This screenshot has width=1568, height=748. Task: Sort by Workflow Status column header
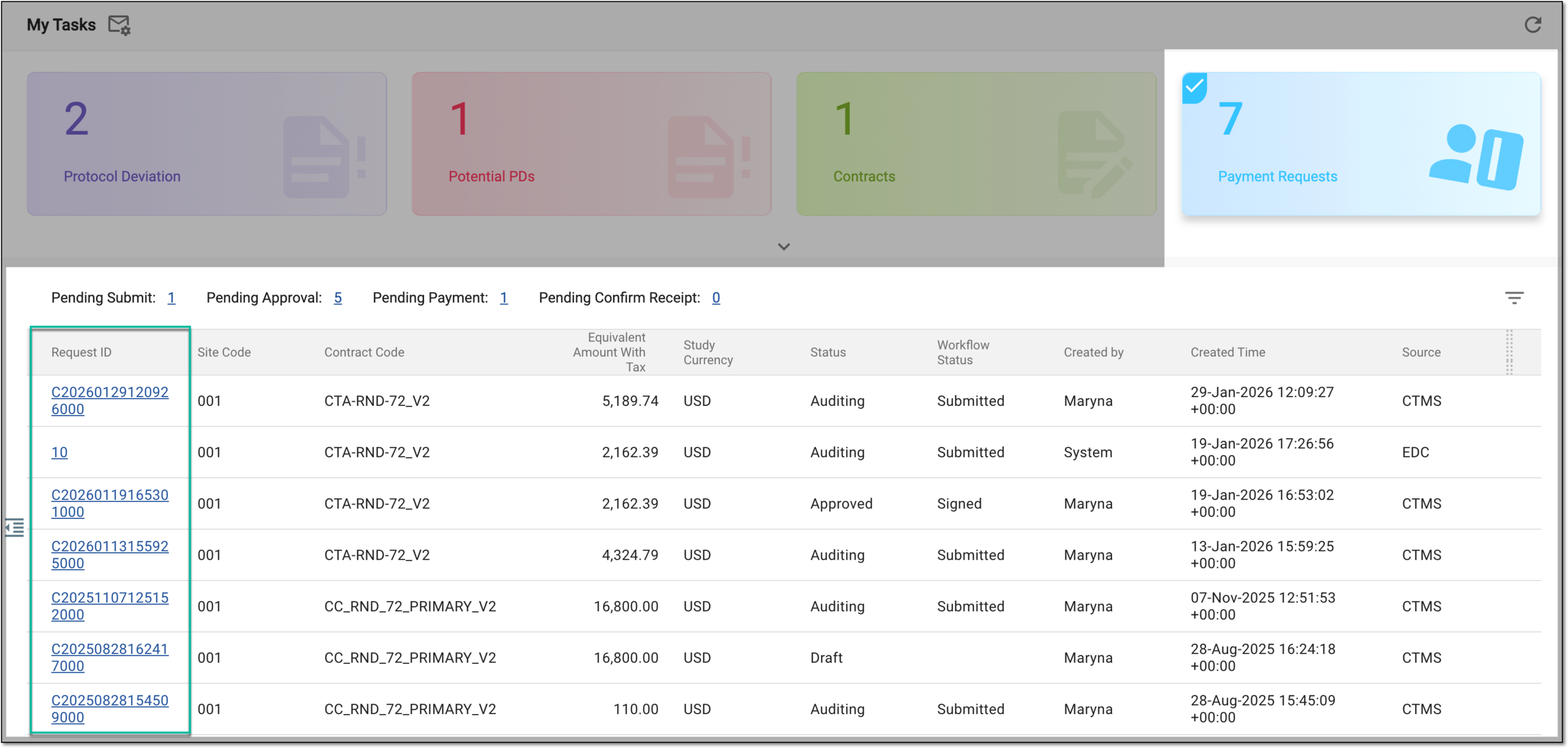(963, 353)
